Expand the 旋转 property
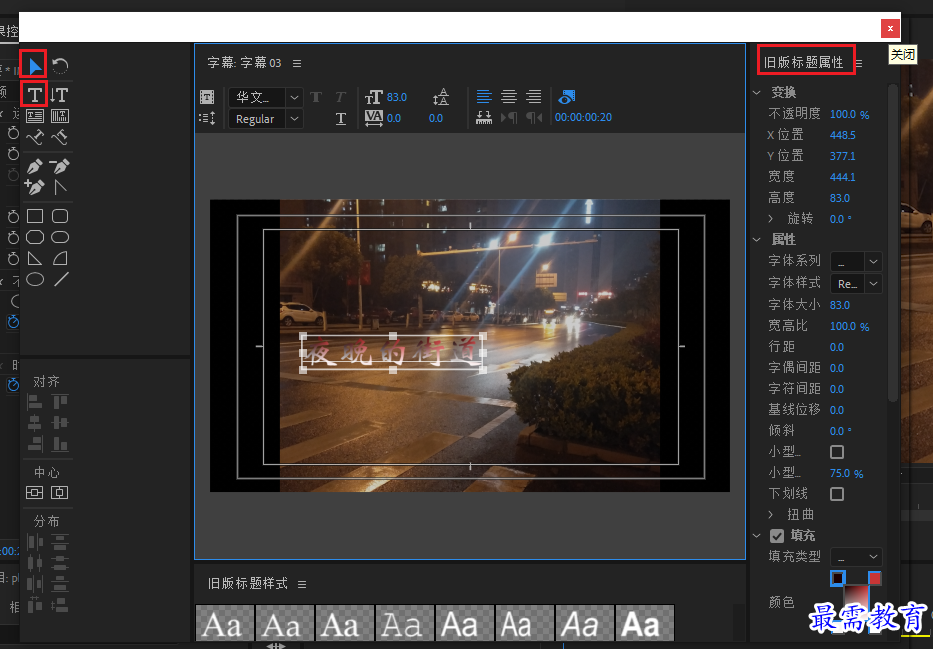Screen dimensions: 933x649 [771, 219]
